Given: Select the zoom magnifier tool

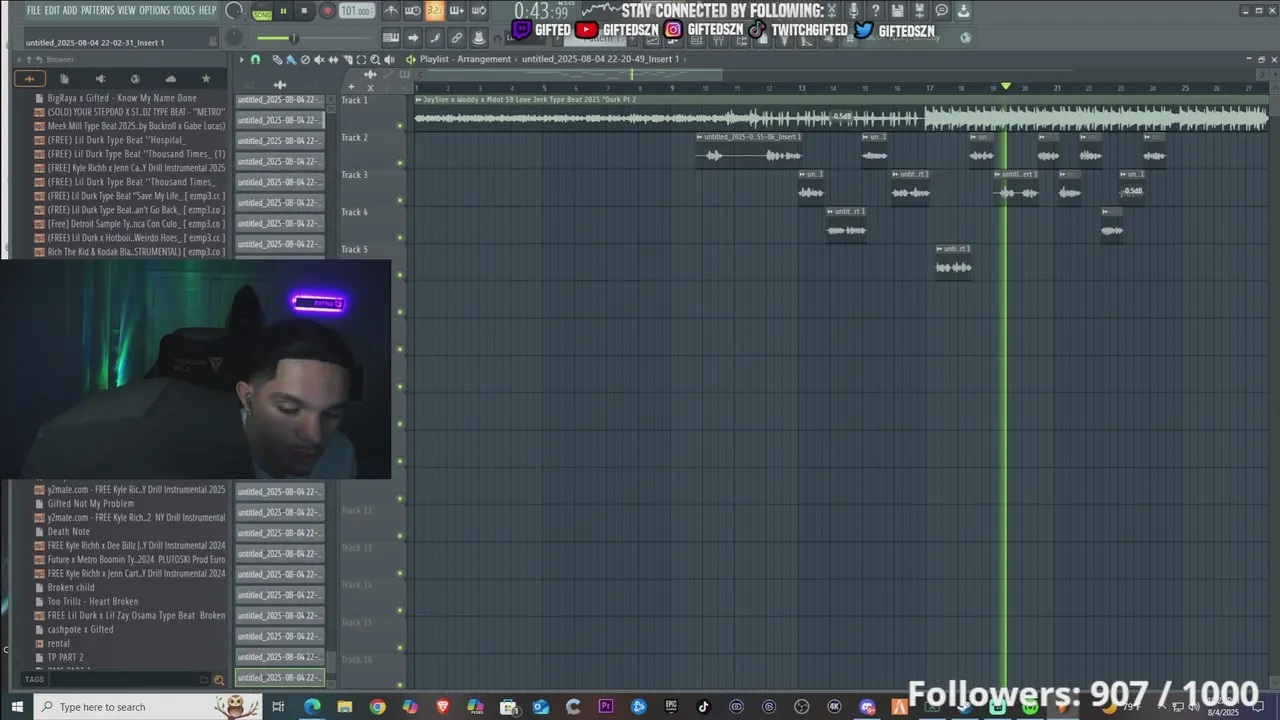Looking at the screenshot, I should pyautogui.click(x=375, y=60).
